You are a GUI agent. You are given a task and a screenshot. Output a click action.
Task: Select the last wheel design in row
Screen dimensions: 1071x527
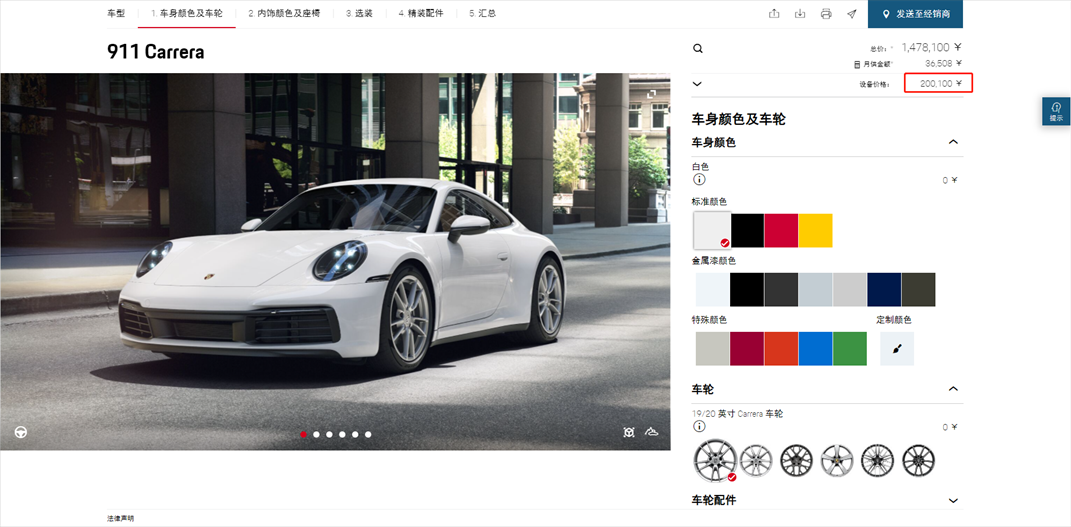(x=918, y=460)
